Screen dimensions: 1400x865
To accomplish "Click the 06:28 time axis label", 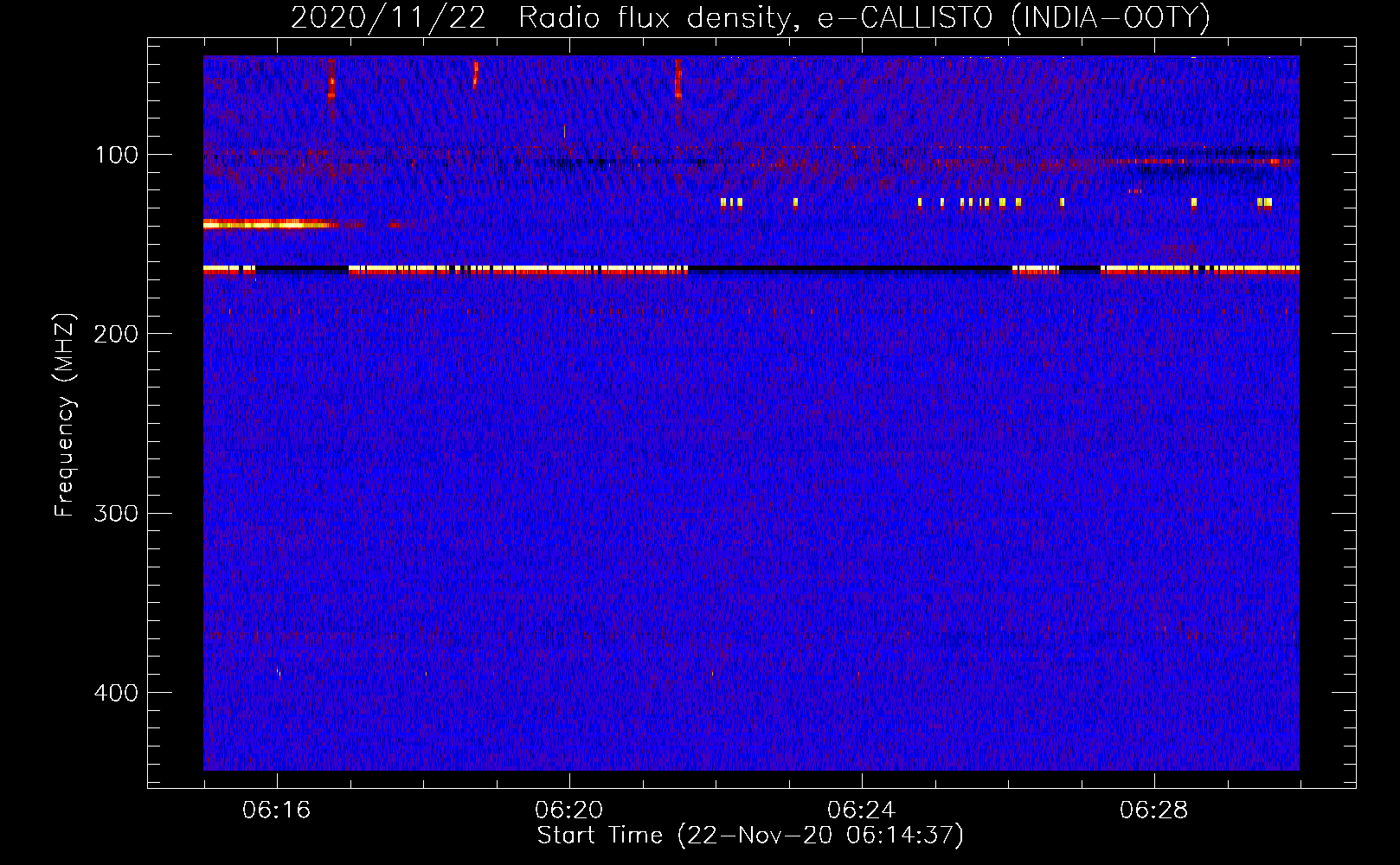I will pos(1154,811).
